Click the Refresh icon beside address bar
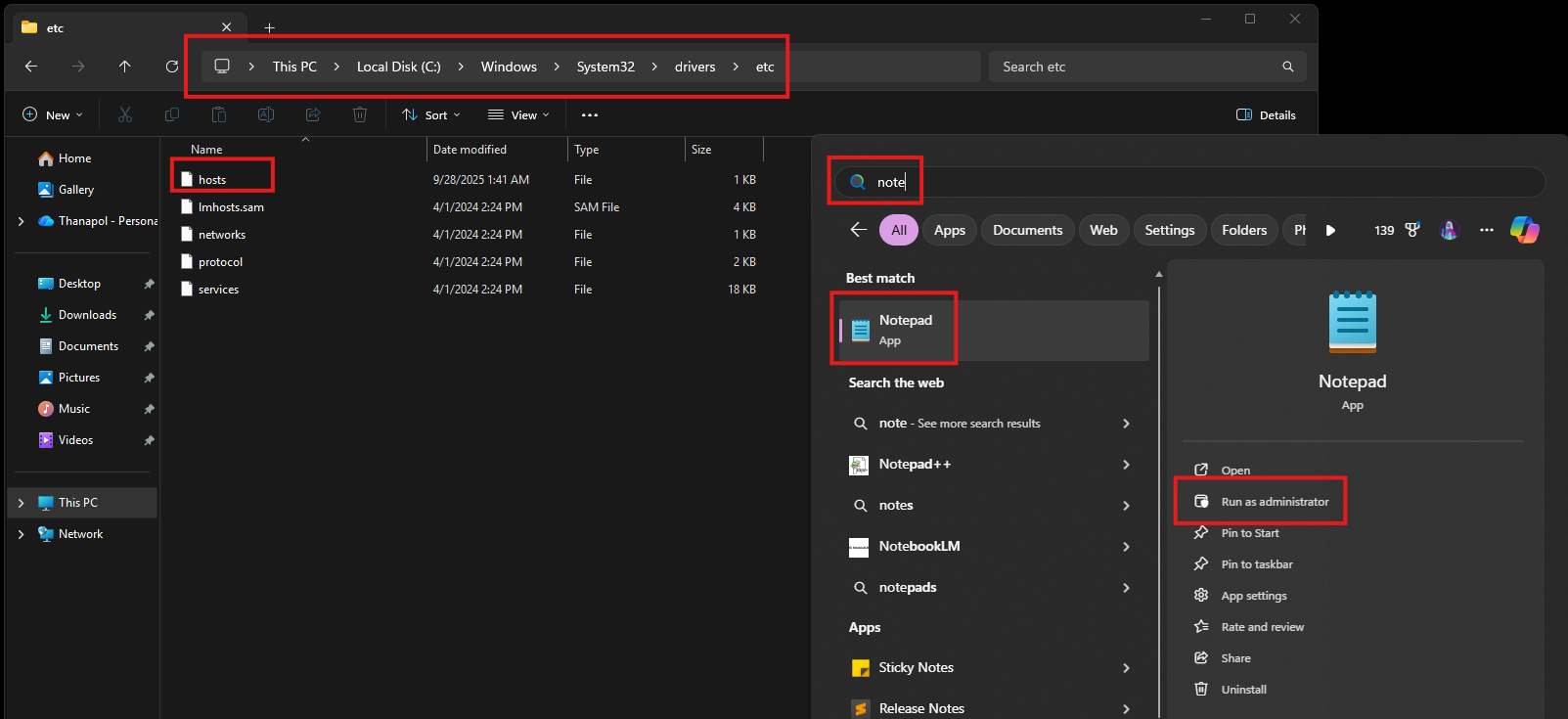 172,67
